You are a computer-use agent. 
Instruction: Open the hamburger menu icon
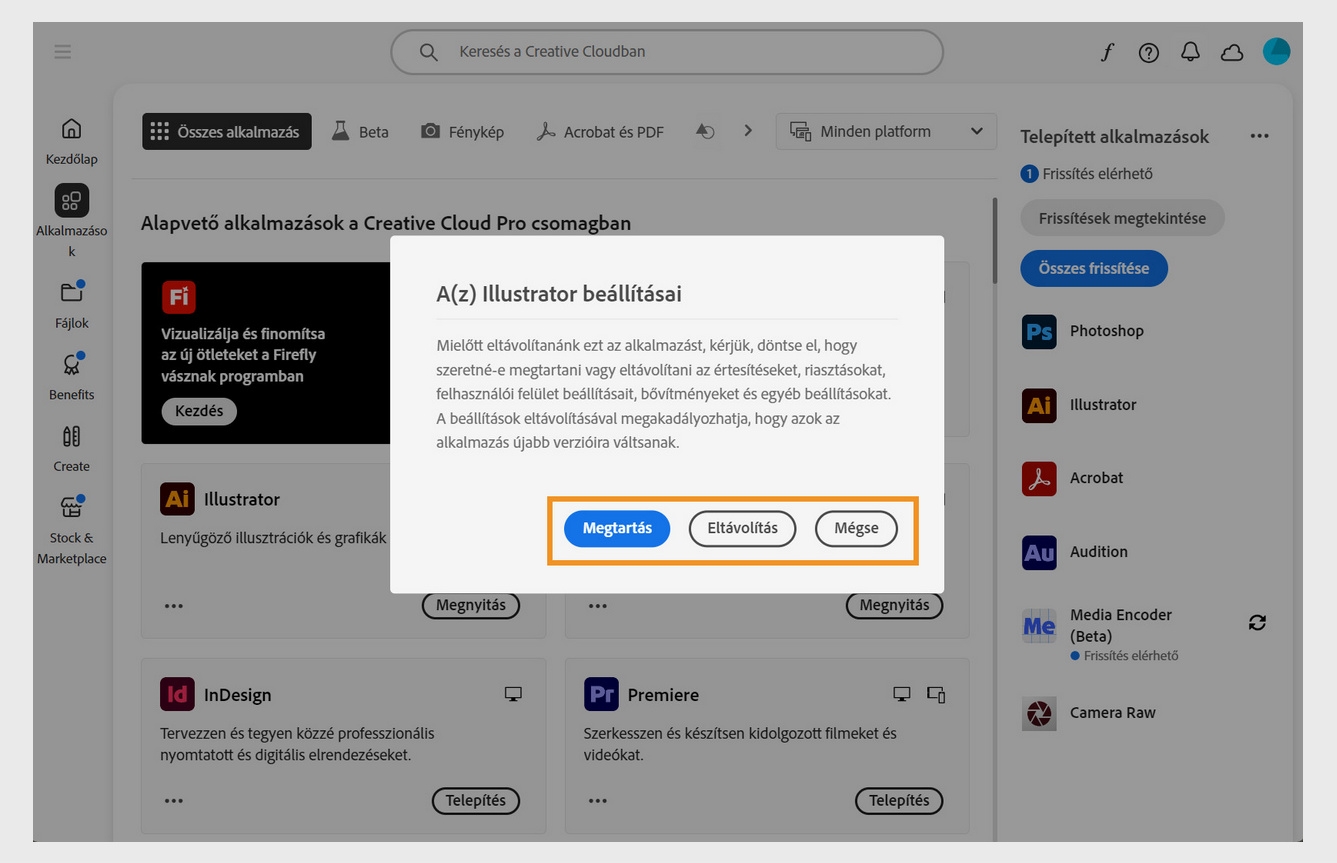[63, 51]
